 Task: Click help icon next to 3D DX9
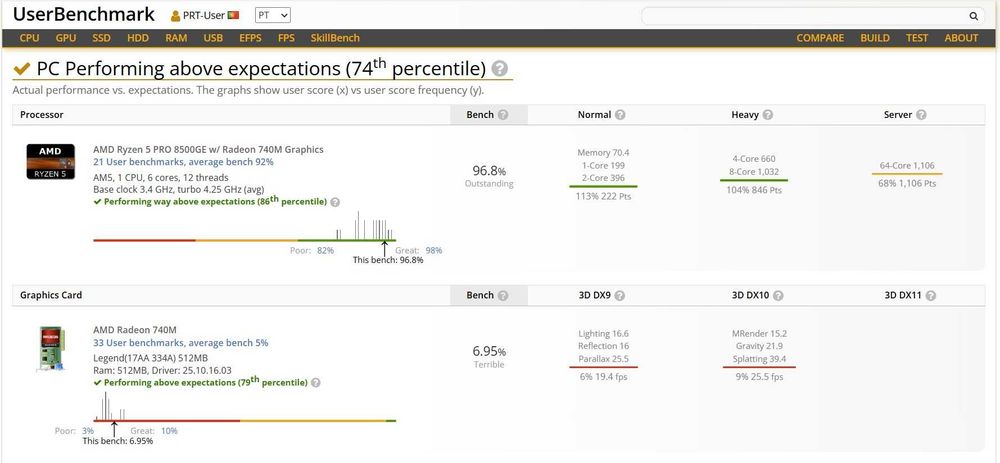(x=620, y=296)
